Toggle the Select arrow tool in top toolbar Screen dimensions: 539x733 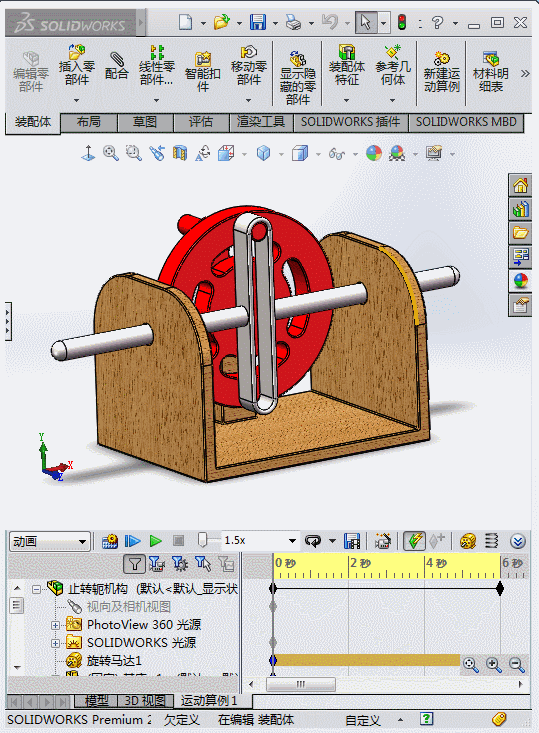tap(366, 22)
